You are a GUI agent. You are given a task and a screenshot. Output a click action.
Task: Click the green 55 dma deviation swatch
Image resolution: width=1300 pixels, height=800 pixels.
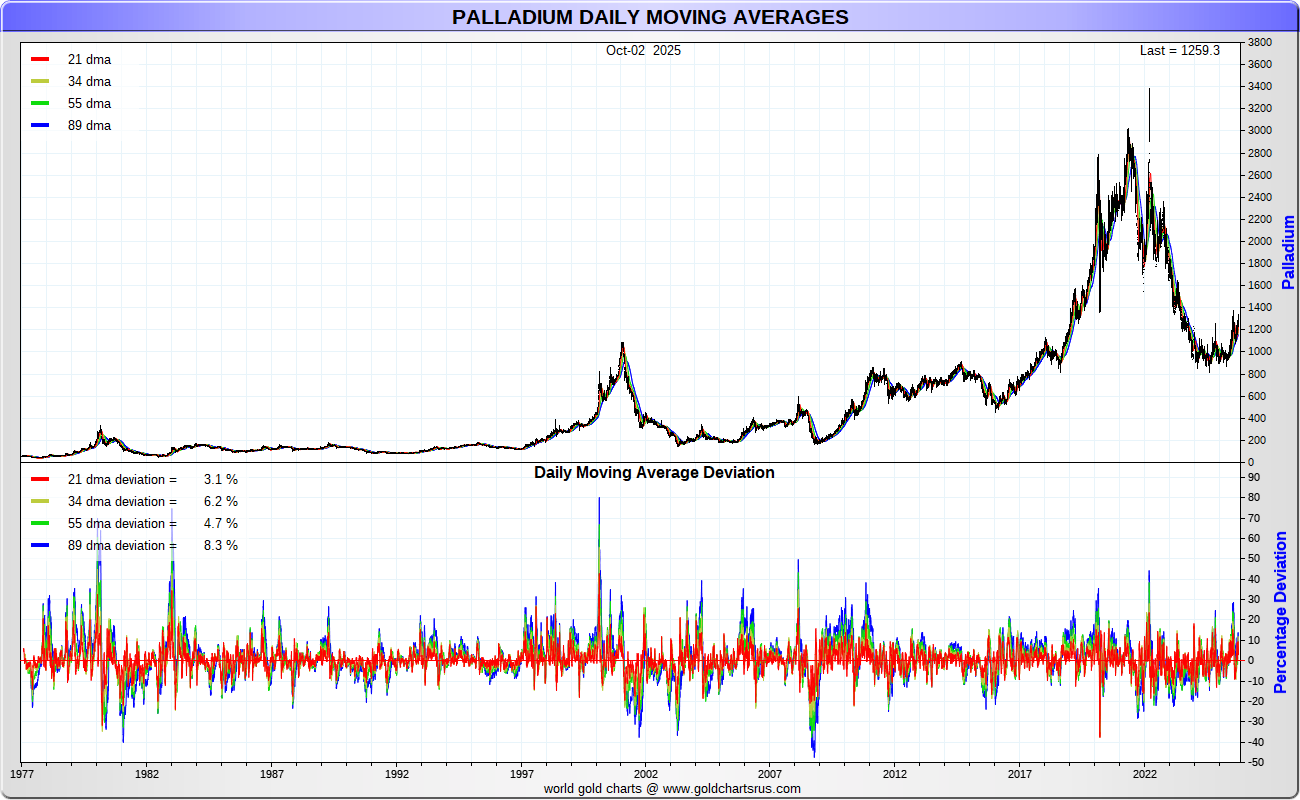(x=40, y=523)
